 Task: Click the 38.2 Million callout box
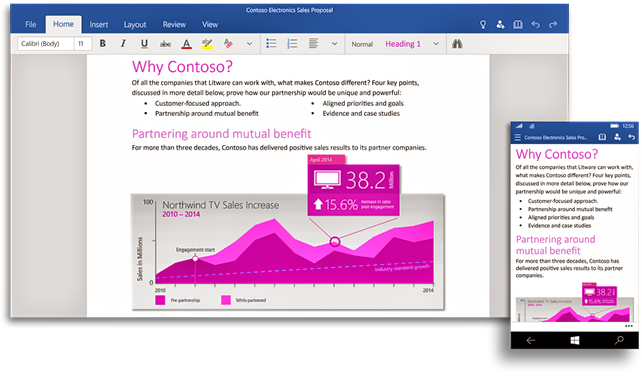point(353,189)
